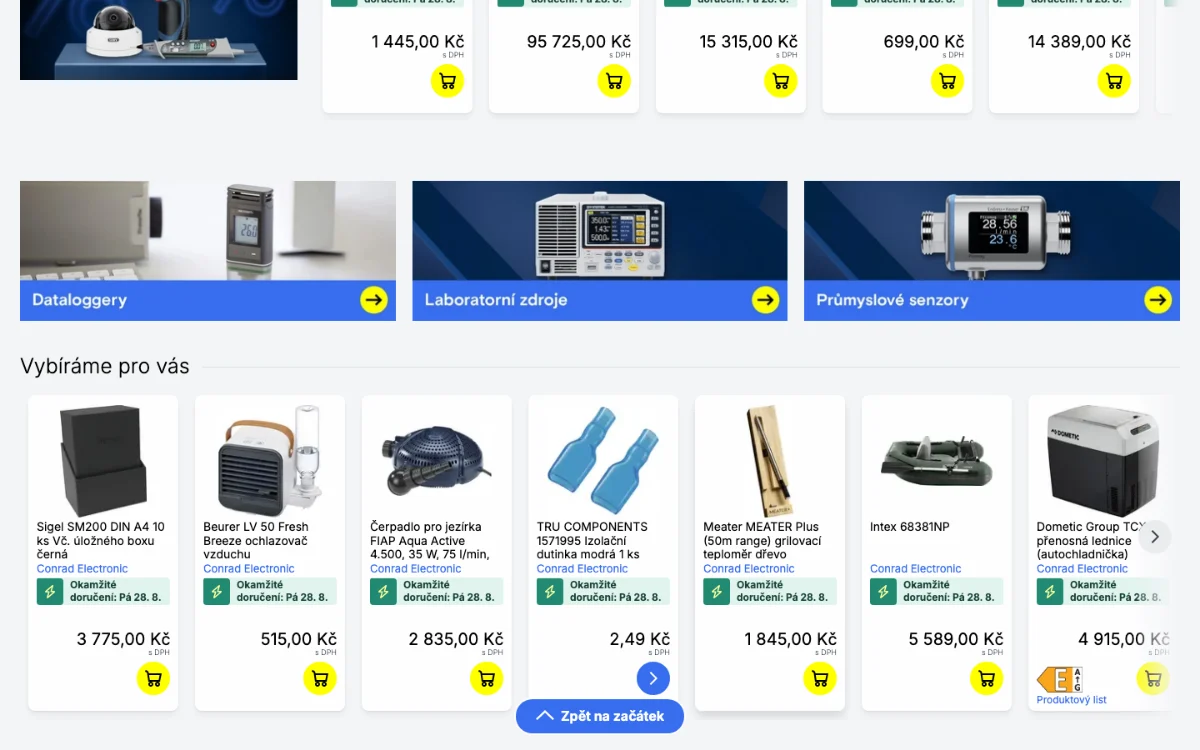1200x750 pixels.
Task: Open Intex 68381NP product title
Action: pos(910,527)
